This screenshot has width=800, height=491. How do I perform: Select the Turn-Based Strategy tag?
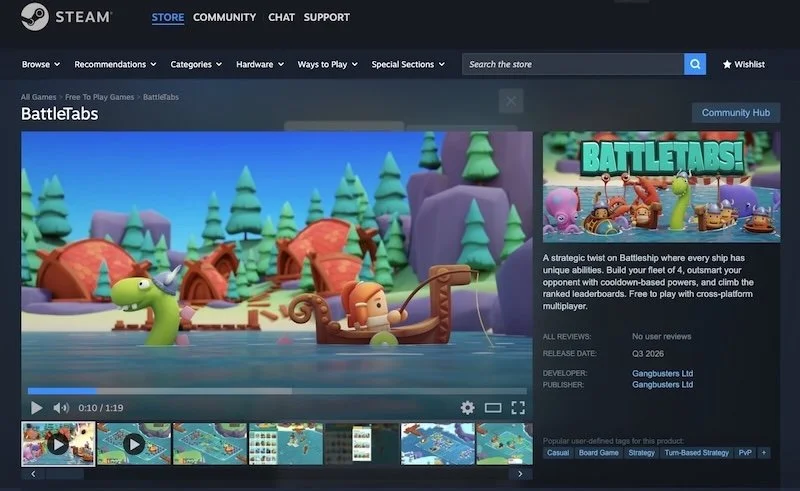click(x=696, y=453)
